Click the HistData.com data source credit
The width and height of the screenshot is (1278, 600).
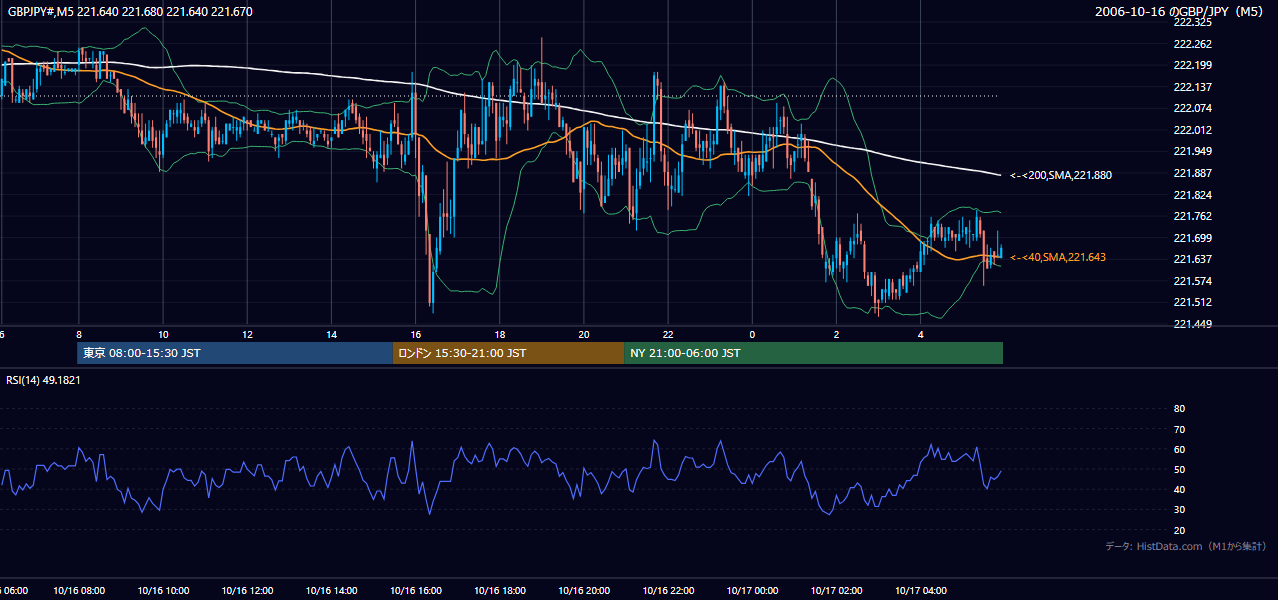pyautogui.click(x=1186, y=546)
